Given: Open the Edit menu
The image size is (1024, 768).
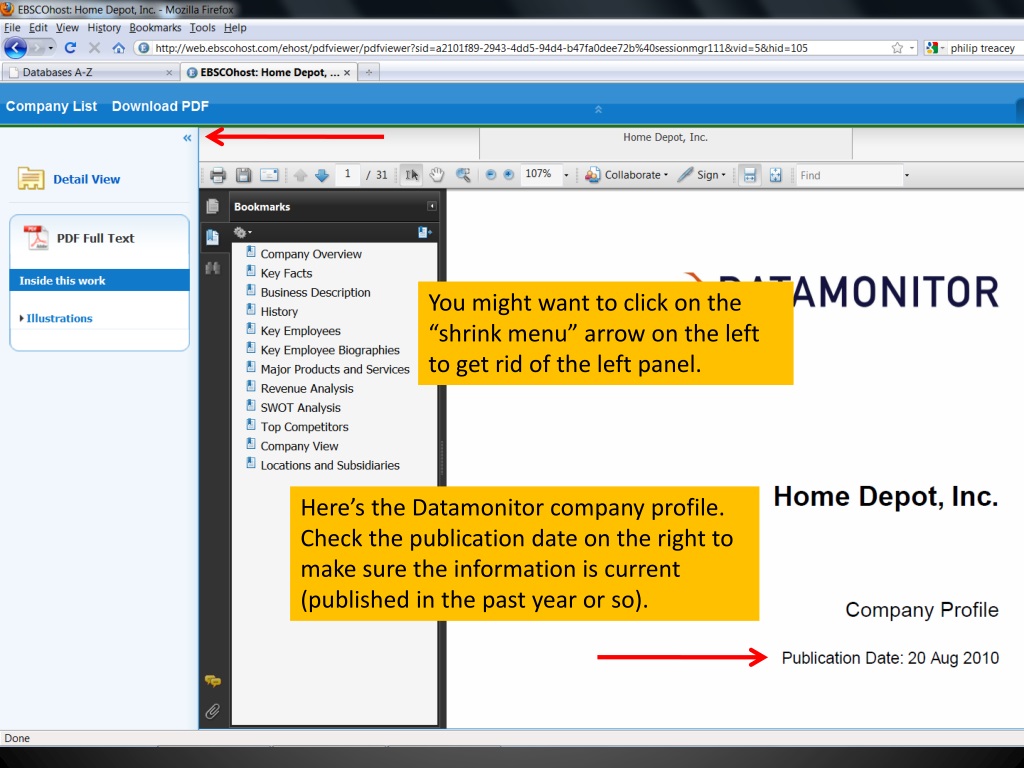Looking at the screenshot, I should pyautogui.click(x=38, y=27).
